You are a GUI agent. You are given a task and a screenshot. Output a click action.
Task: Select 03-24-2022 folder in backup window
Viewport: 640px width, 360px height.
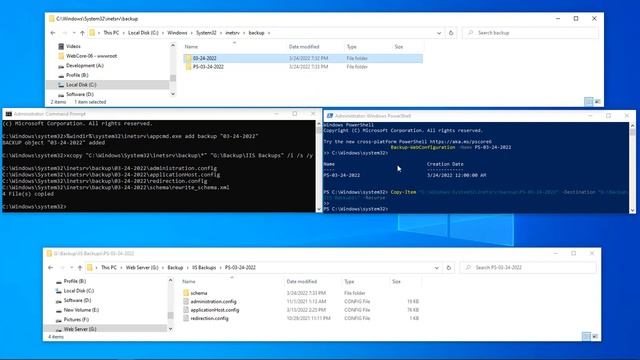point(303,58)
